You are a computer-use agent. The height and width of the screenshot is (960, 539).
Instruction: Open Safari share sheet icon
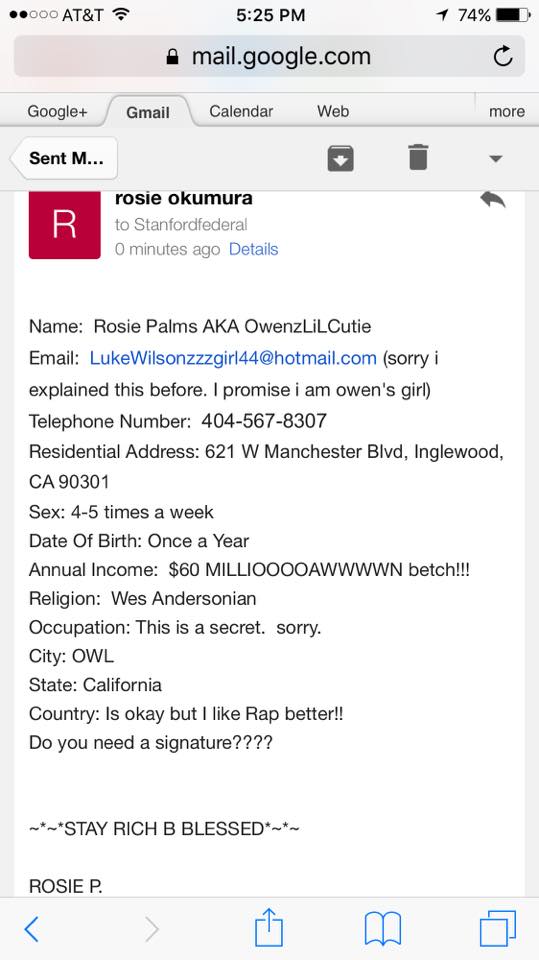[269, 927]
